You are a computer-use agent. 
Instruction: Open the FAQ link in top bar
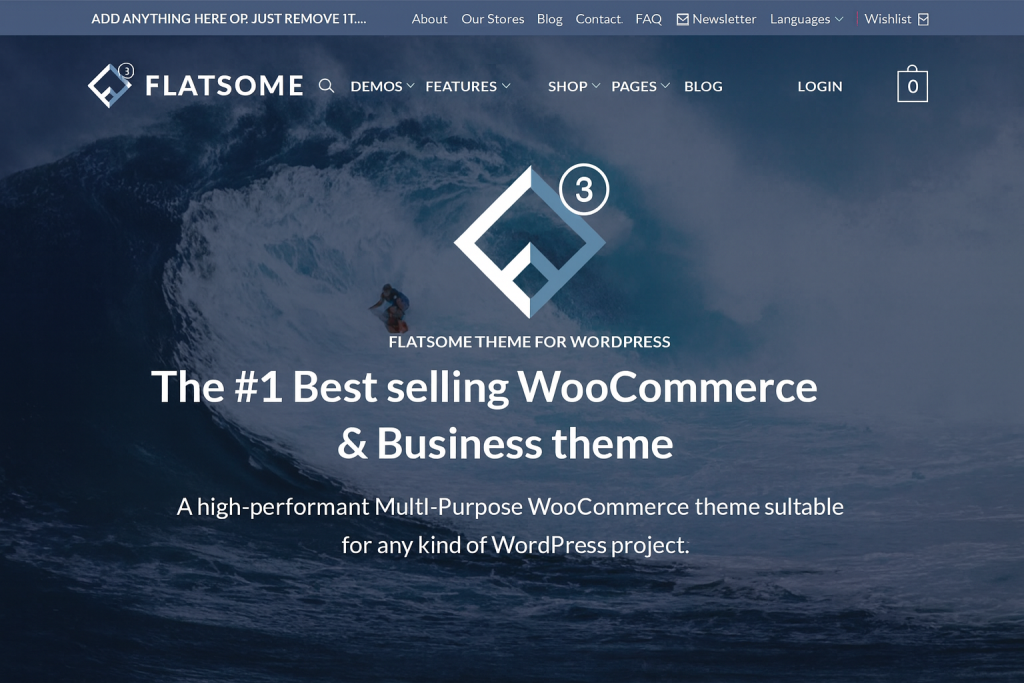[x=648, y=19]
